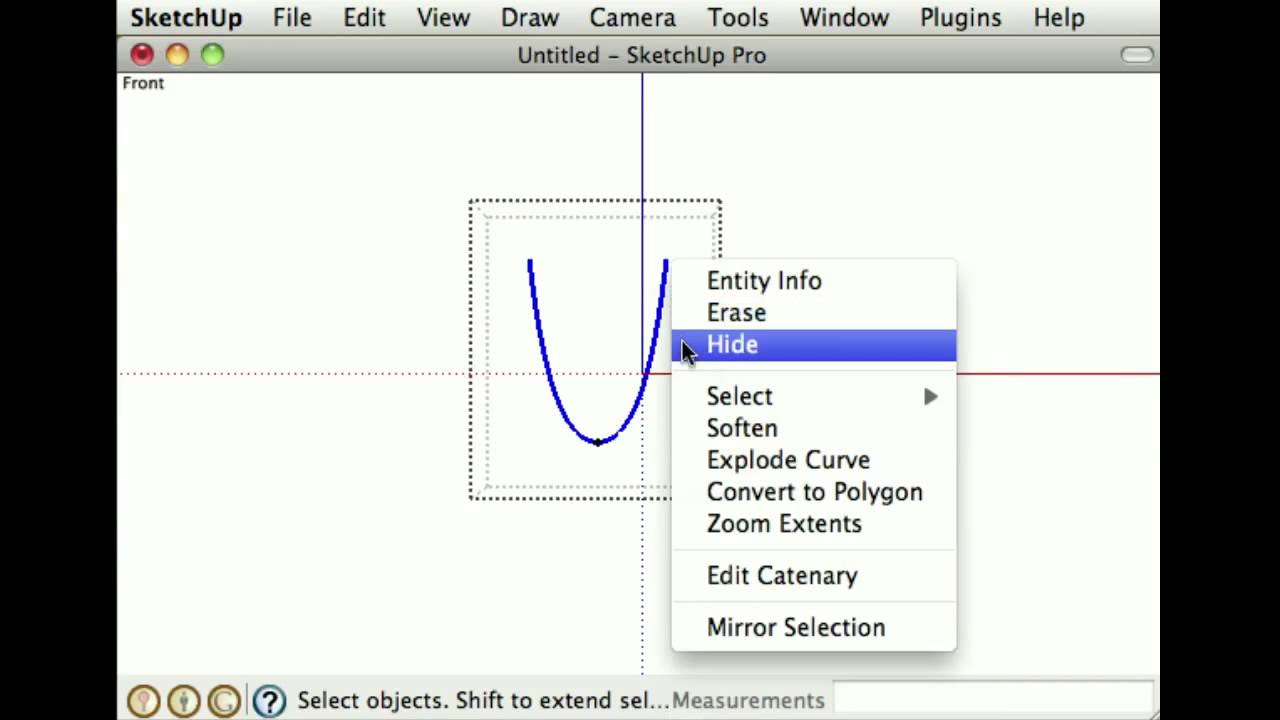Click the geo-location status bar icon
Screen dimensions: 1280x720
143,701
